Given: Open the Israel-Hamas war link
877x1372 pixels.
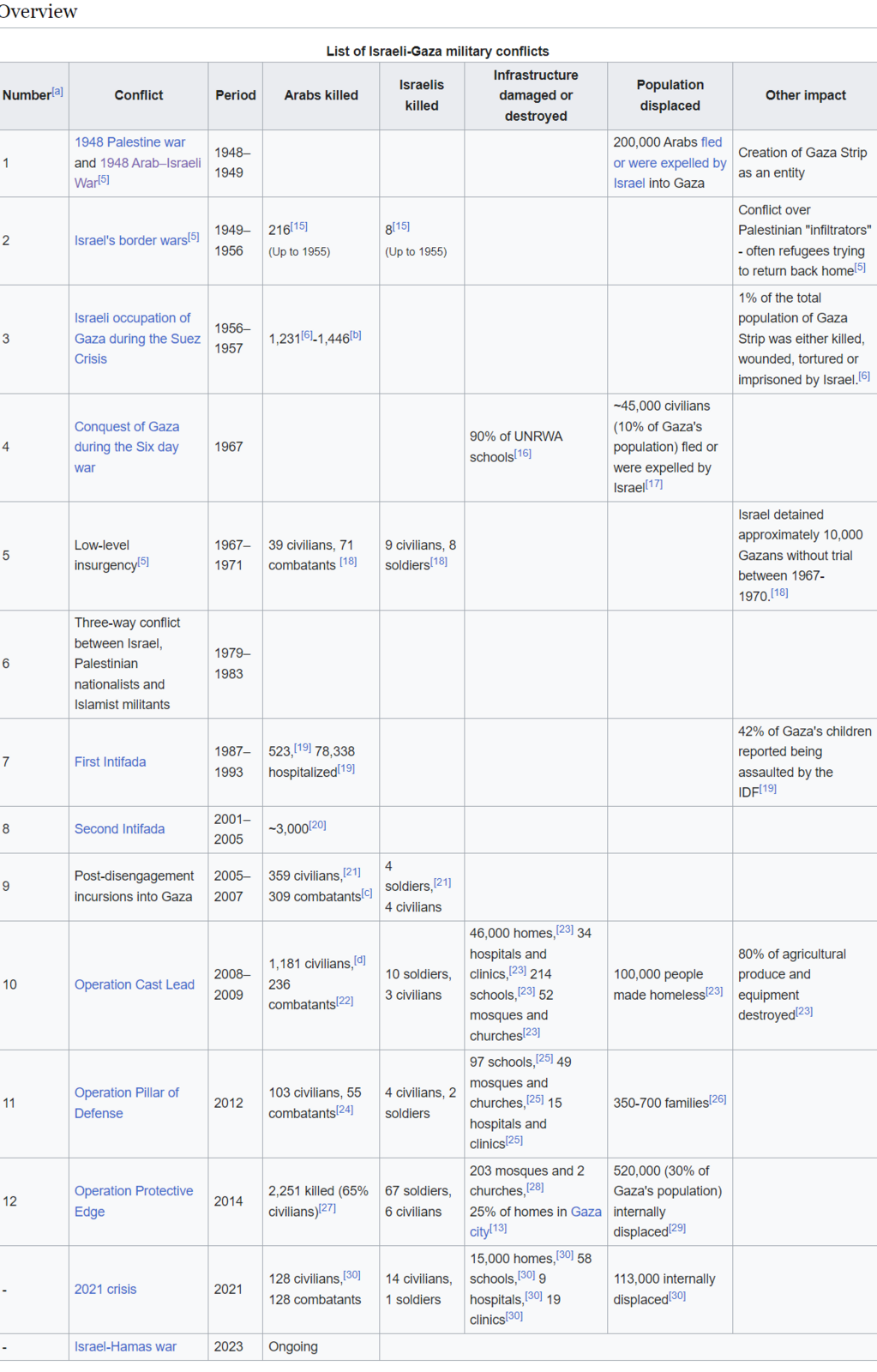Looking at the screenshot, I should coord(125,1346).
